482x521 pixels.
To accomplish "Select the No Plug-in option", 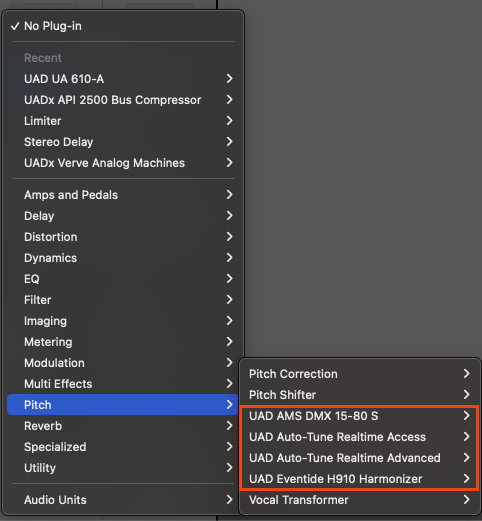I will [x=122, y=26].
